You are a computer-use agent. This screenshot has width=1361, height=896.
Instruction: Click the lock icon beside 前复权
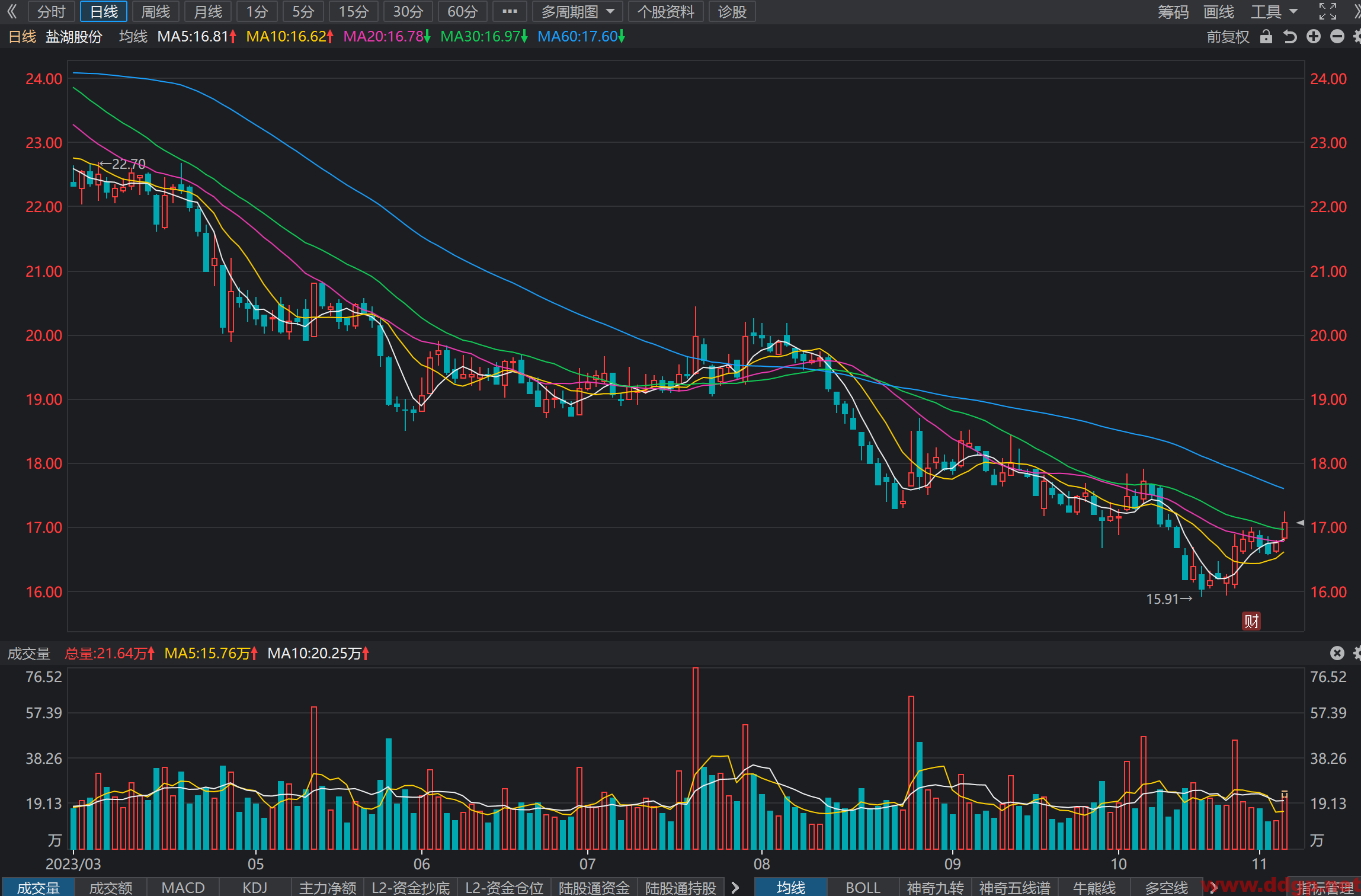point(1266,37)
